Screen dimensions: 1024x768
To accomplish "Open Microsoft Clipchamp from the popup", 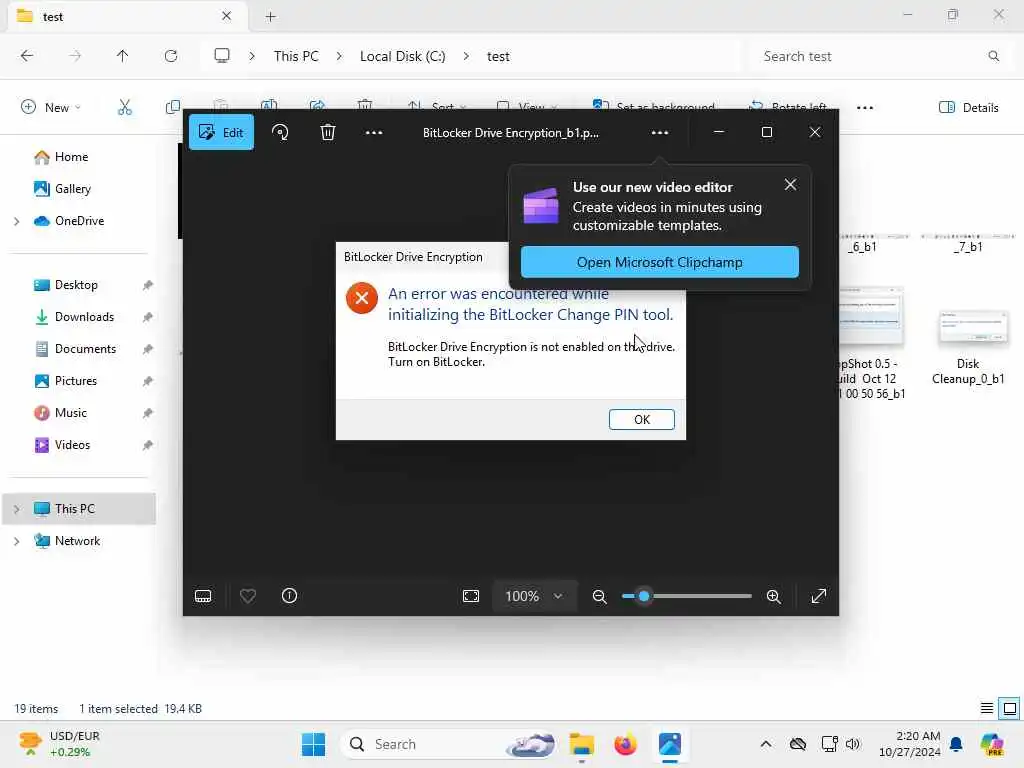I will point(660,262).
